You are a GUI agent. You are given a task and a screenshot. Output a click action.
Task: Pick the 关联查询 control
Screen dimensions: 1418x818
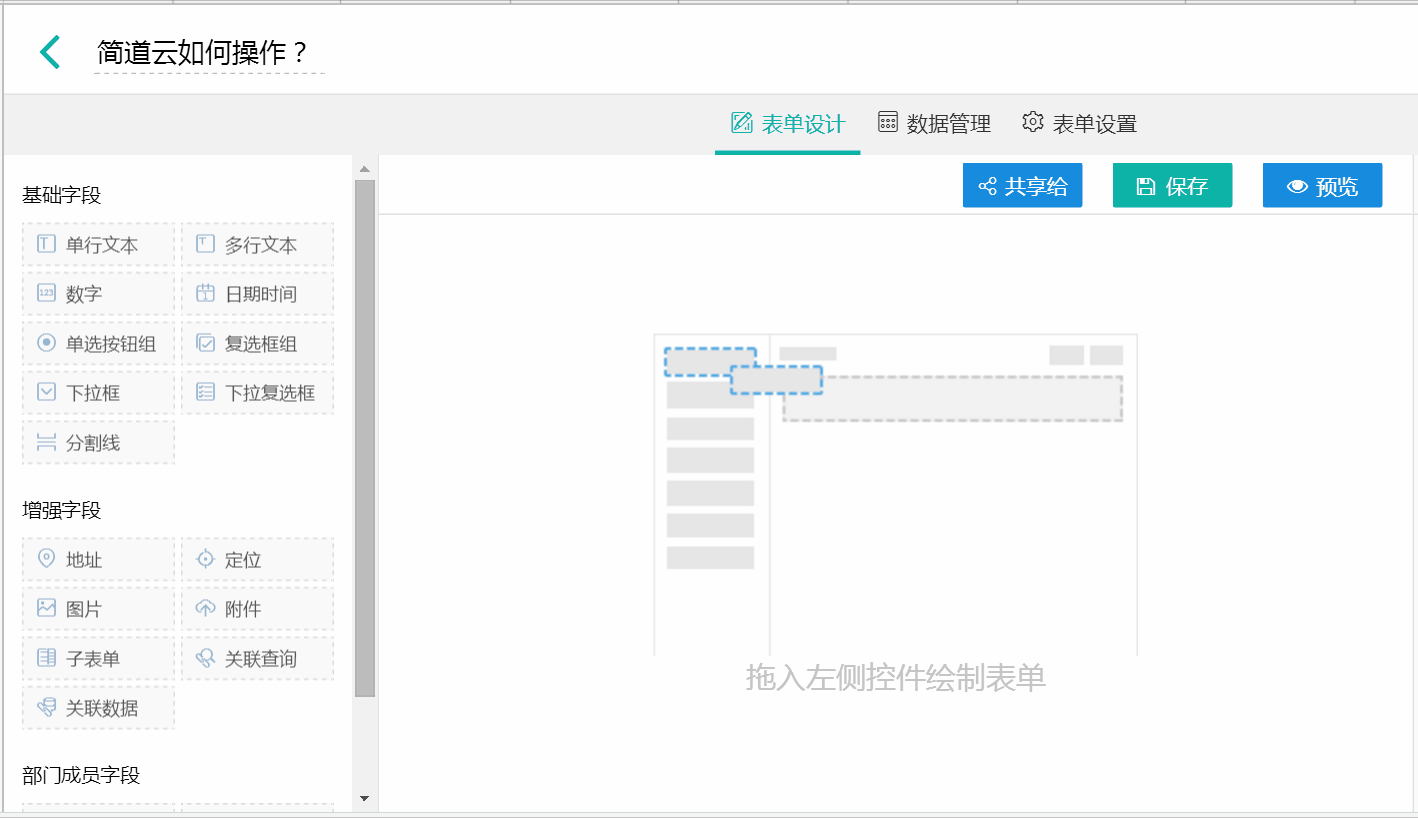point(258,659)
